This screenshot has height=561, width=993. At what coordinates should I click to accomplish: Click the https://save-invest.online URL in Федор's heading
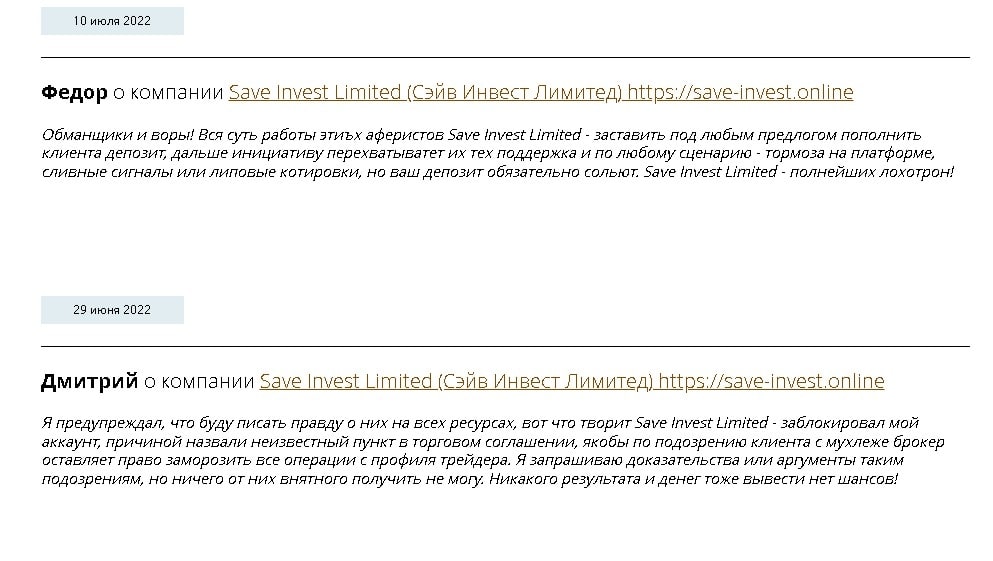[740, 93]
